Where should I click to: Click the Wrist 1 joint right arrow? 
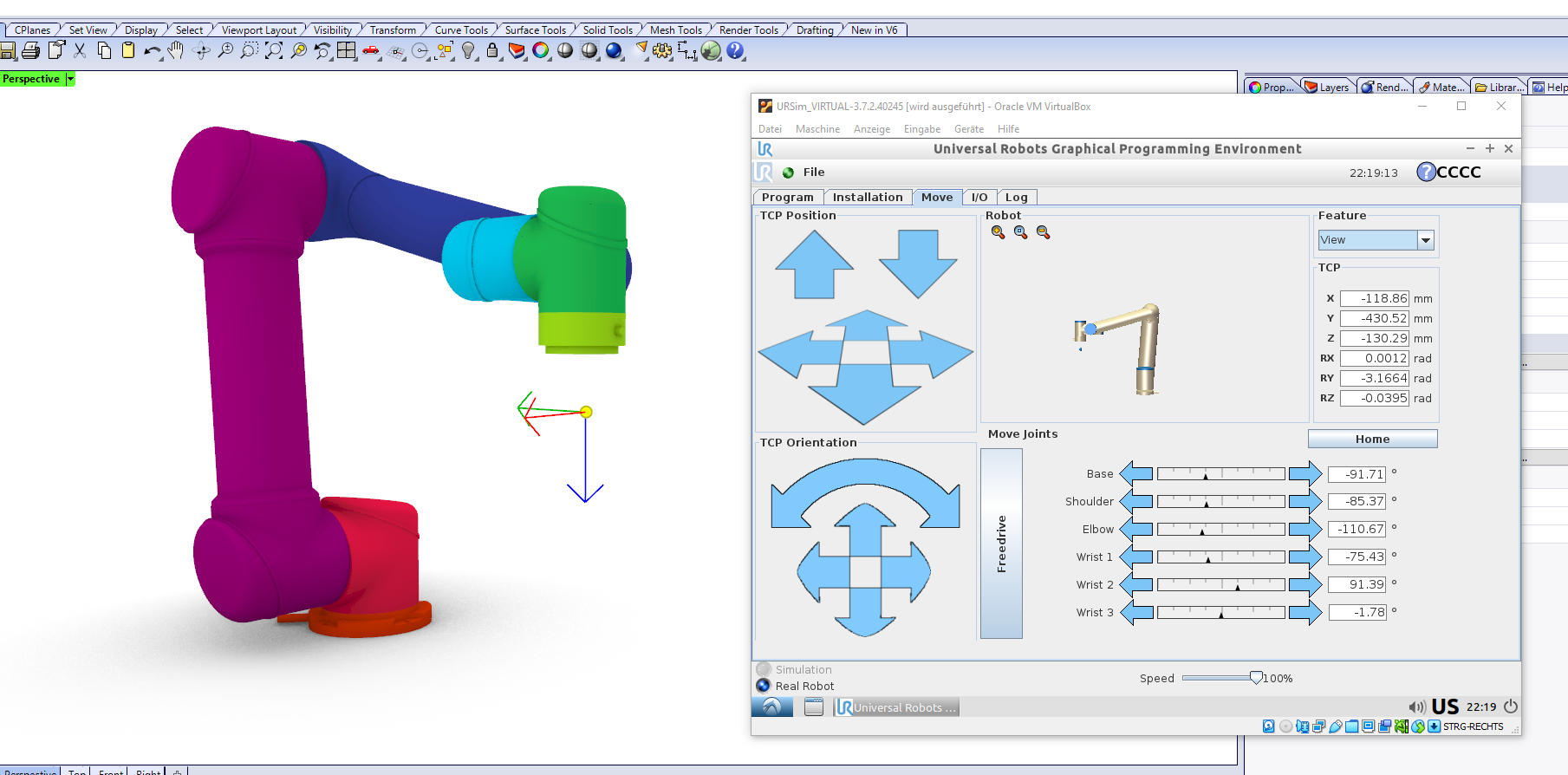coord(1305,557)
